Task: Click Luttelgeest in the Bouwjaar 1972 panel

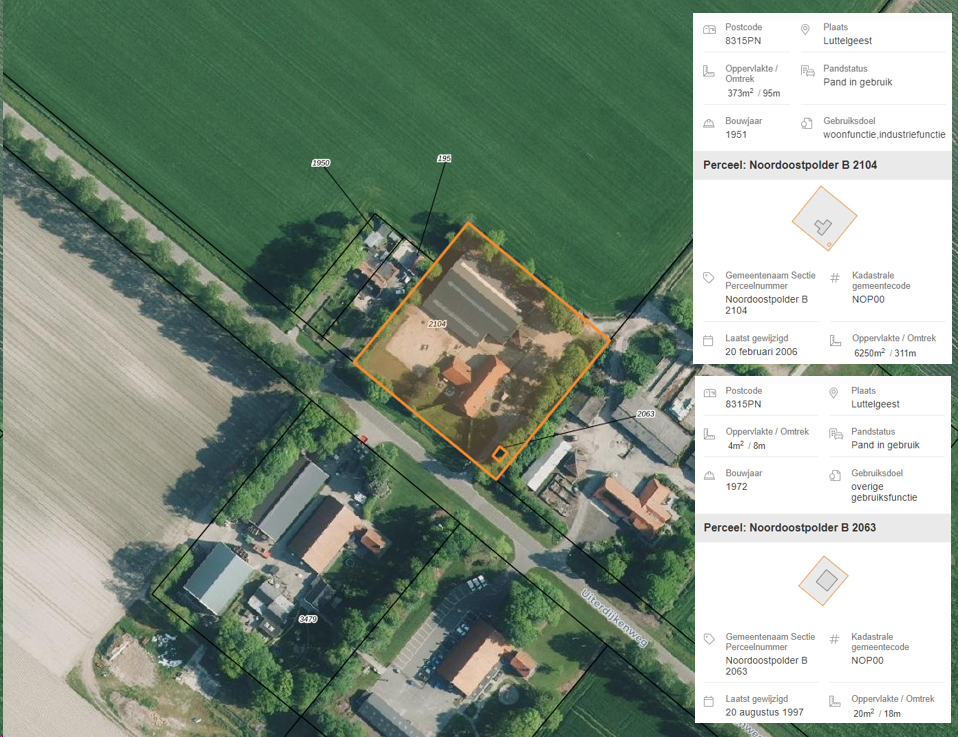Action: click(876, 405)
